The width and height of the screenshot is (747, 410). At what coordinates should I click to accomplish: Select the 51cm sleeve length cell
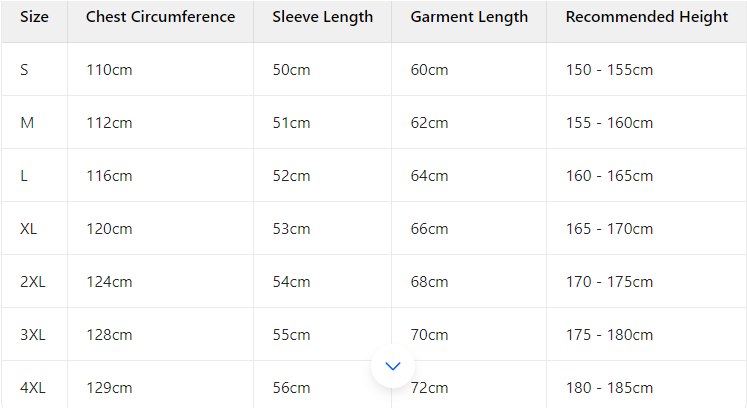291,123
